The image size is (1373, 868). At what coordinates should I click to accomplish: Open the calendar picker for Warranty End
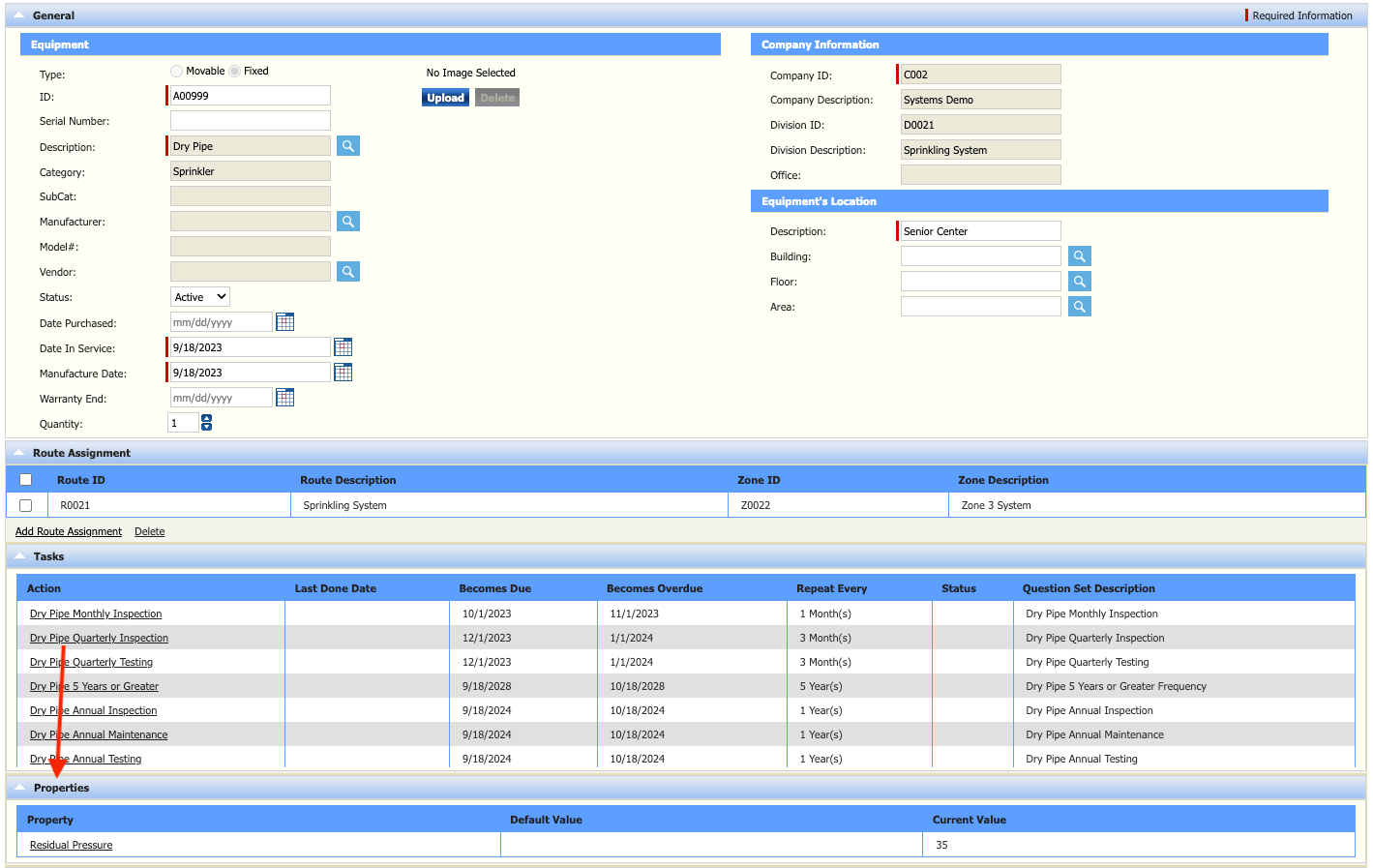tap(284, 397)
